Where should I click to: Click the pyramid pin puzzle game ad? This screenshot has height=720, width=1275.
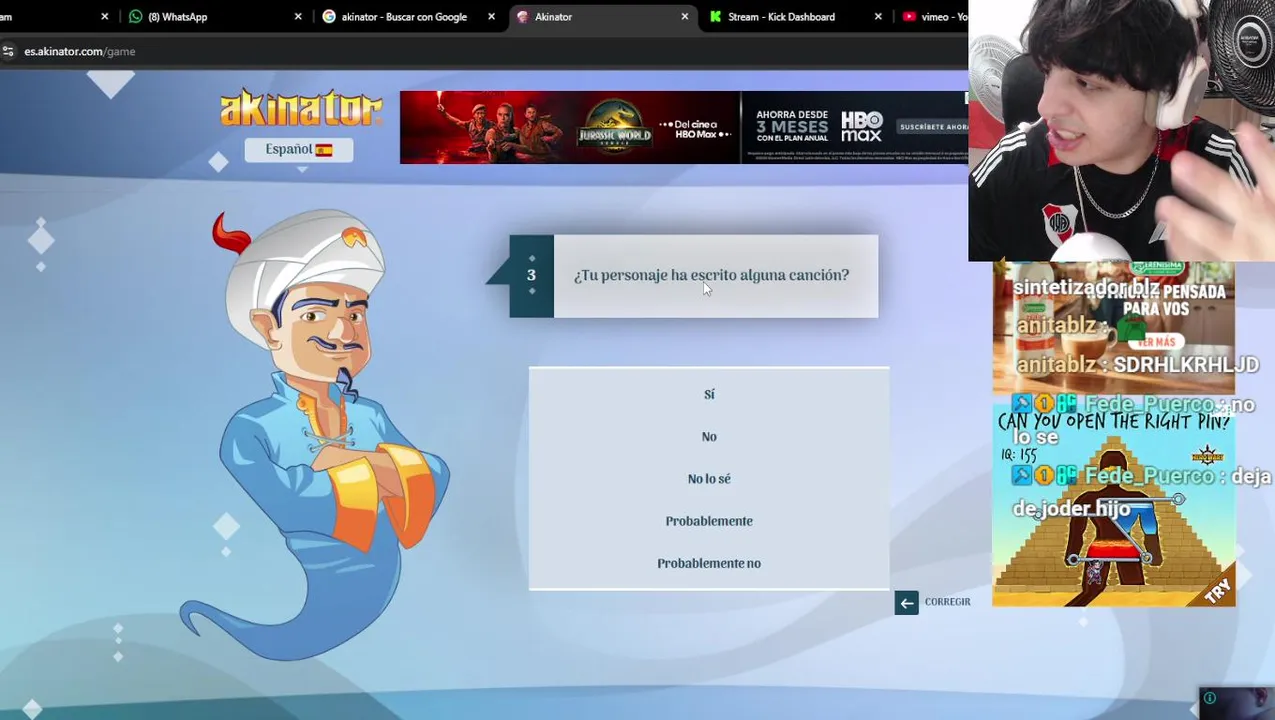tap(1113, 505)
